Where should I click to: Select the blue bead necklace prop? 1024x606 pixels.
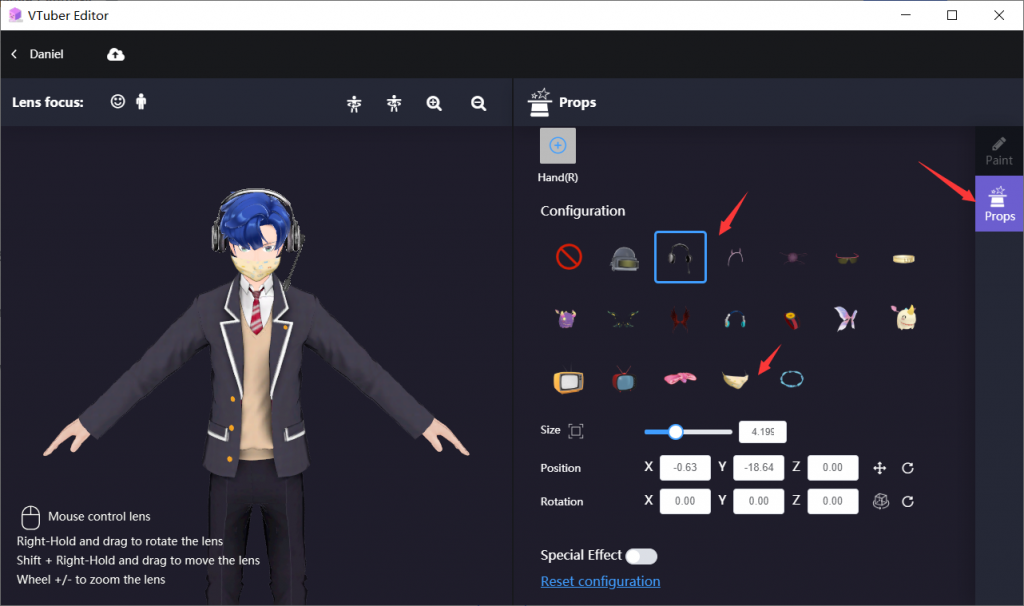[792, 379]
